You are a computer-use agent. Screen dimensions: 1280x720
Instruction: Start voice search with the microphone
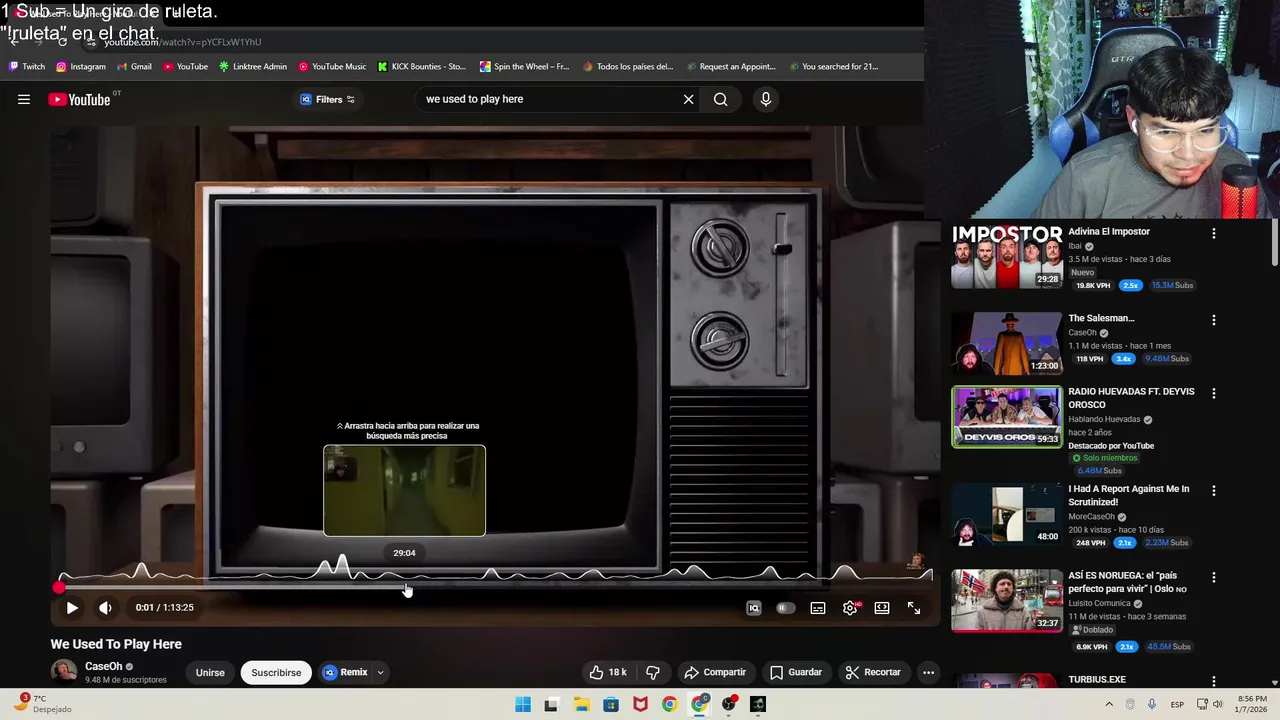766,99
